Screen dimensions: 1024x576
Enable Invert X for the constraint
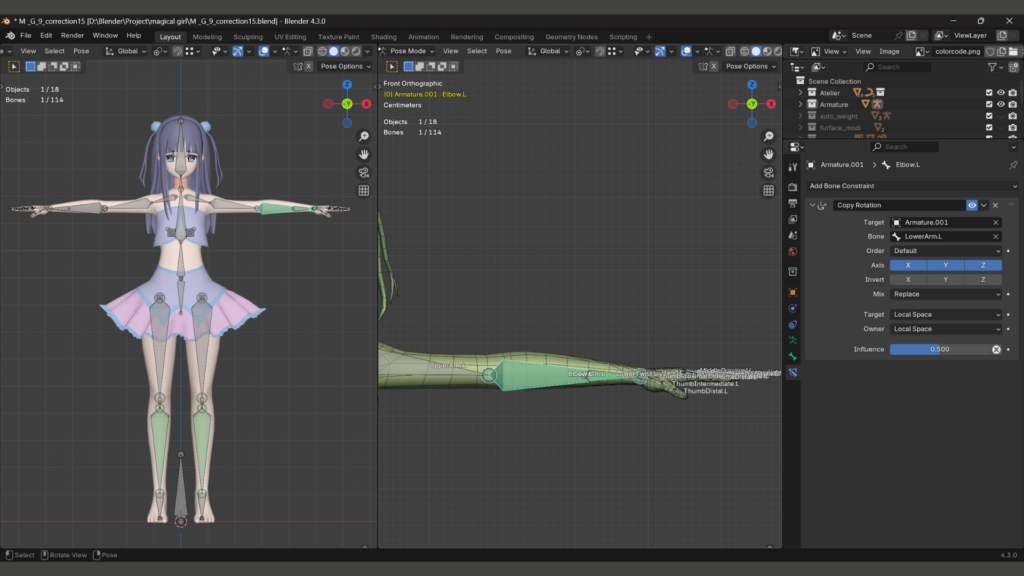pos(908,280)
